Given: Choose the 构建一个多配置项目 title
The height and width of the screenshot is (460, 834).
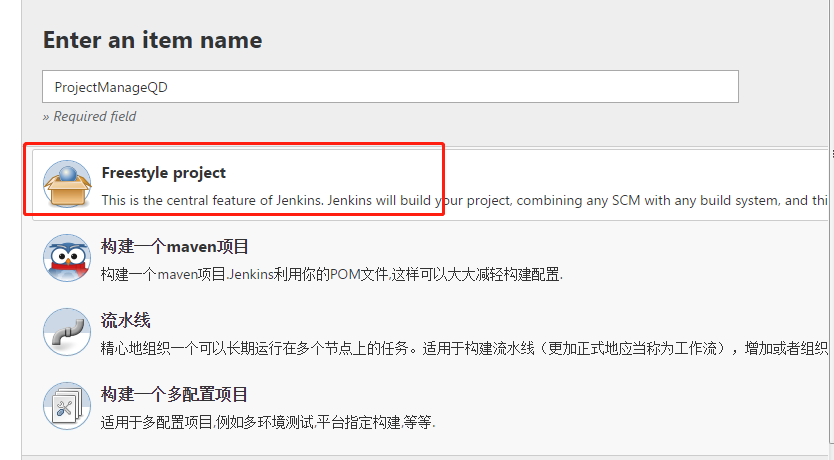Looking at the screenshot, I should [175, 395].
